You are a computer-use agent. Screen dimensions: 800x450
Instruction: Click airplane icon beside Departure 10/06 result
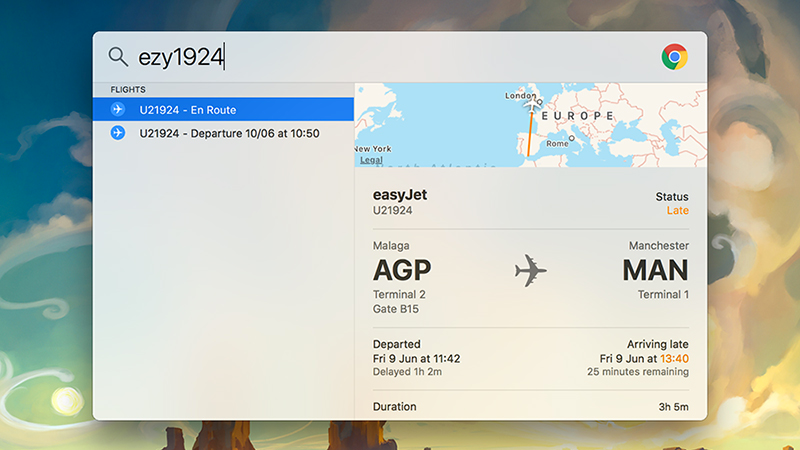(x=118, y=133)
